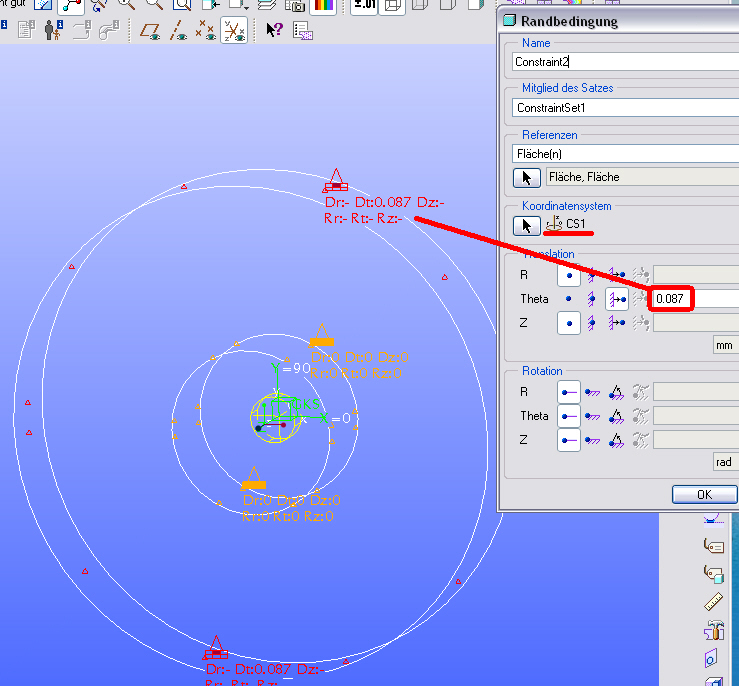This screenshot has width=739, height=686.
Task: Set Rotation R to prescribed rotation
Action: [616, 392]
